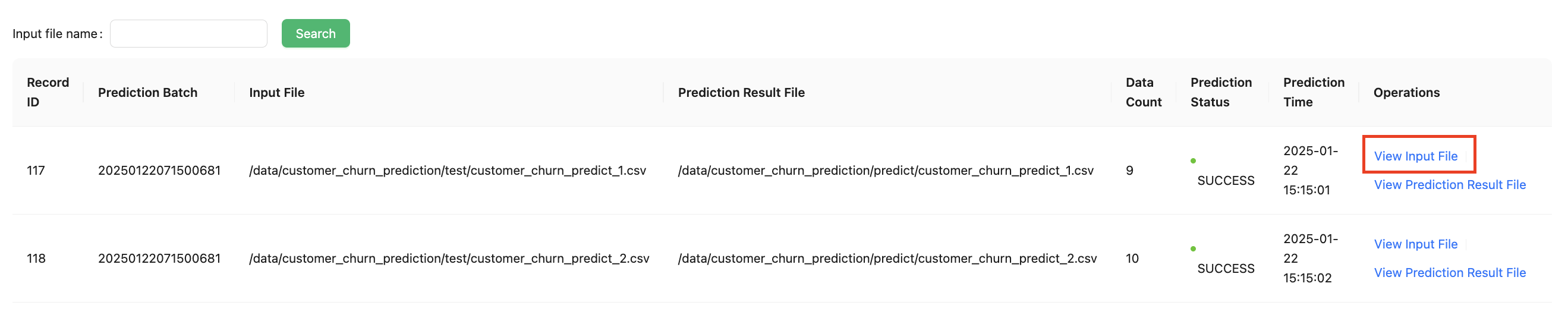The width and height of the screenshot is (1568, 321).
Task: Click the green status dot for record 118
Action: [x=1193, y=248]
